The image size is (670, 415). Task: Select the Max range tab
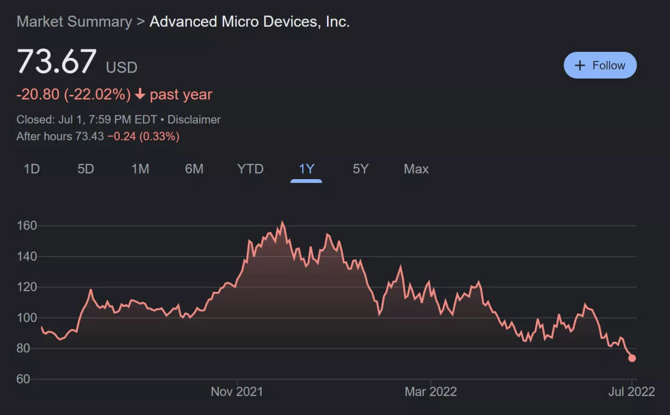tap(416, 169)
